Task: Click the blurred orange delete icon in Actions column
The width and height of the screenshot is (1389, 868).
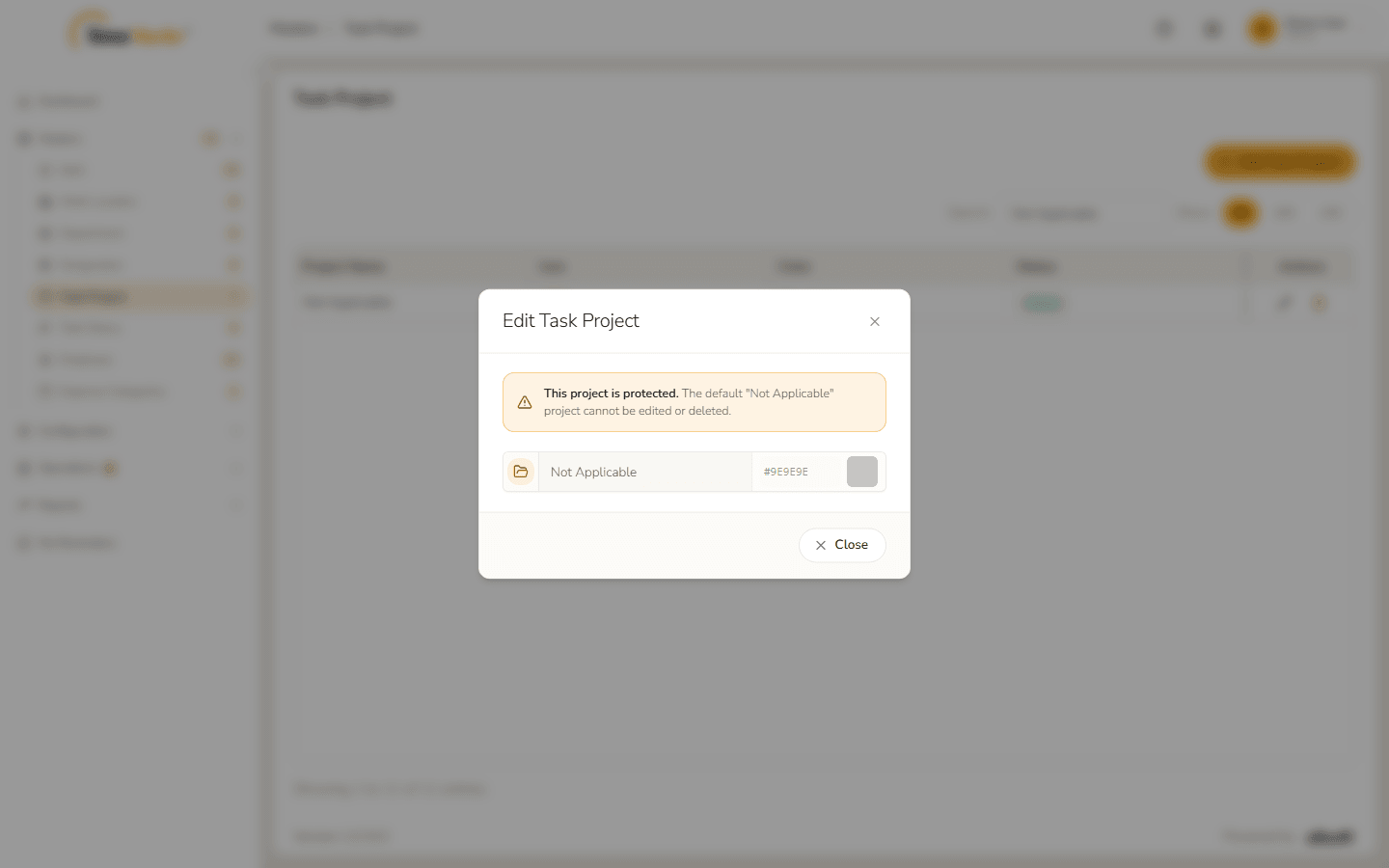Action: [x=1319, y=303]
